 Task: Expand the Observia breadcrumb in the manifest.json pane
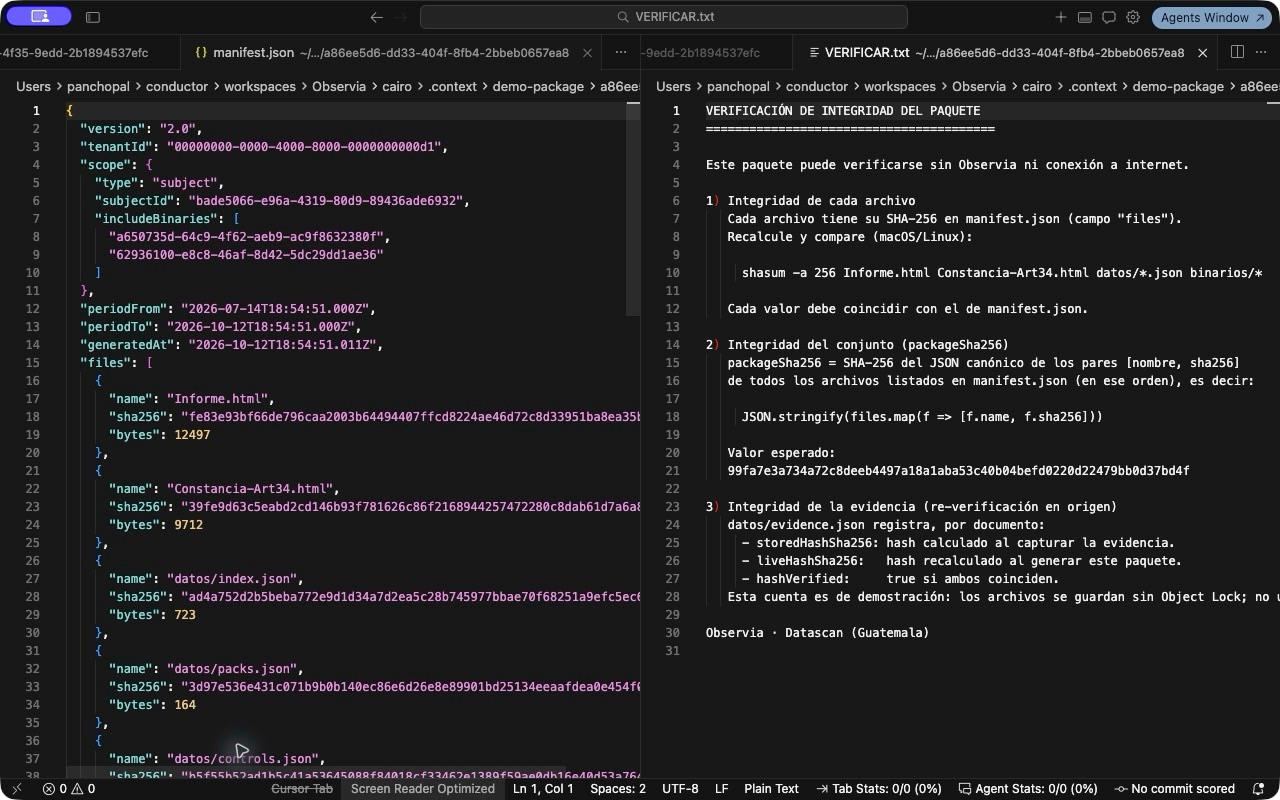coord(339,87)
